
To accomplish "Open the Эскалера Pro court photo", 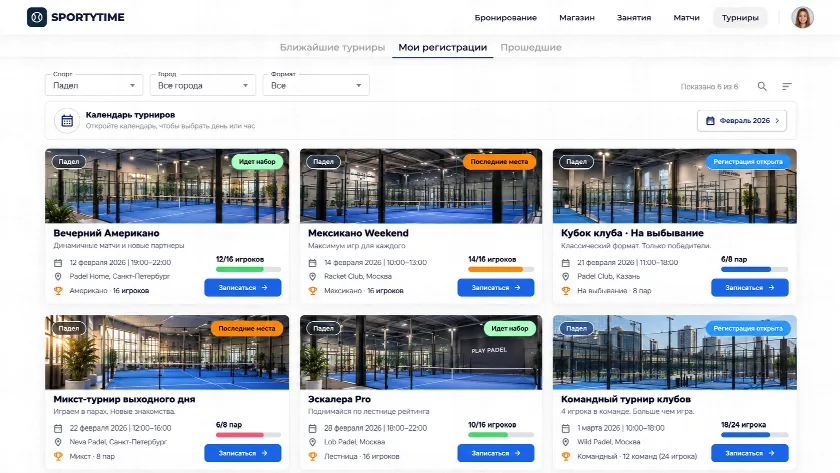I will point(421,352).
